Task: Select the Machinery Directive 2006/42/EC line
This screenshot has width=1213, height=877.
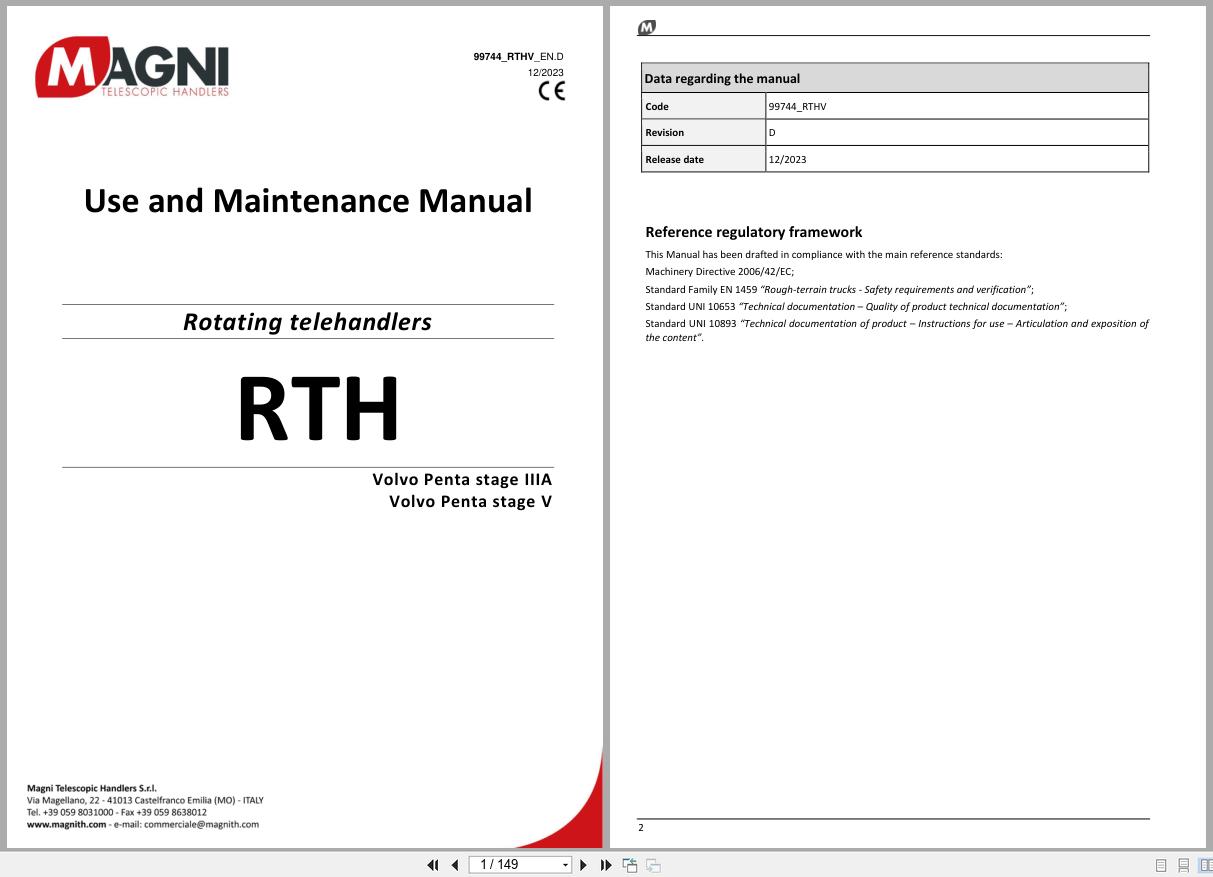Action: 720,271
